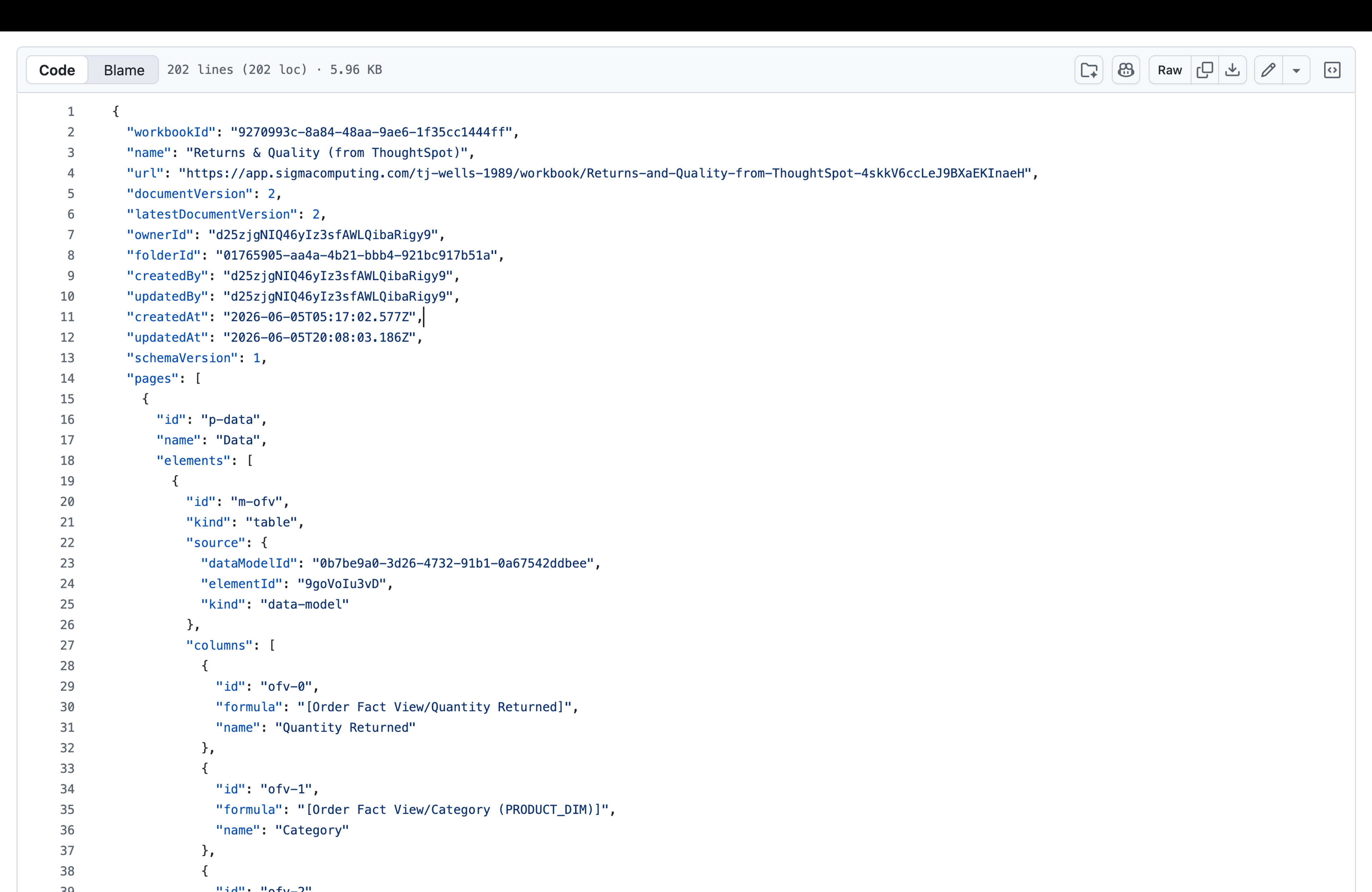Click the "documentVersion" key

pyautogui.click(x=190, y=194)
